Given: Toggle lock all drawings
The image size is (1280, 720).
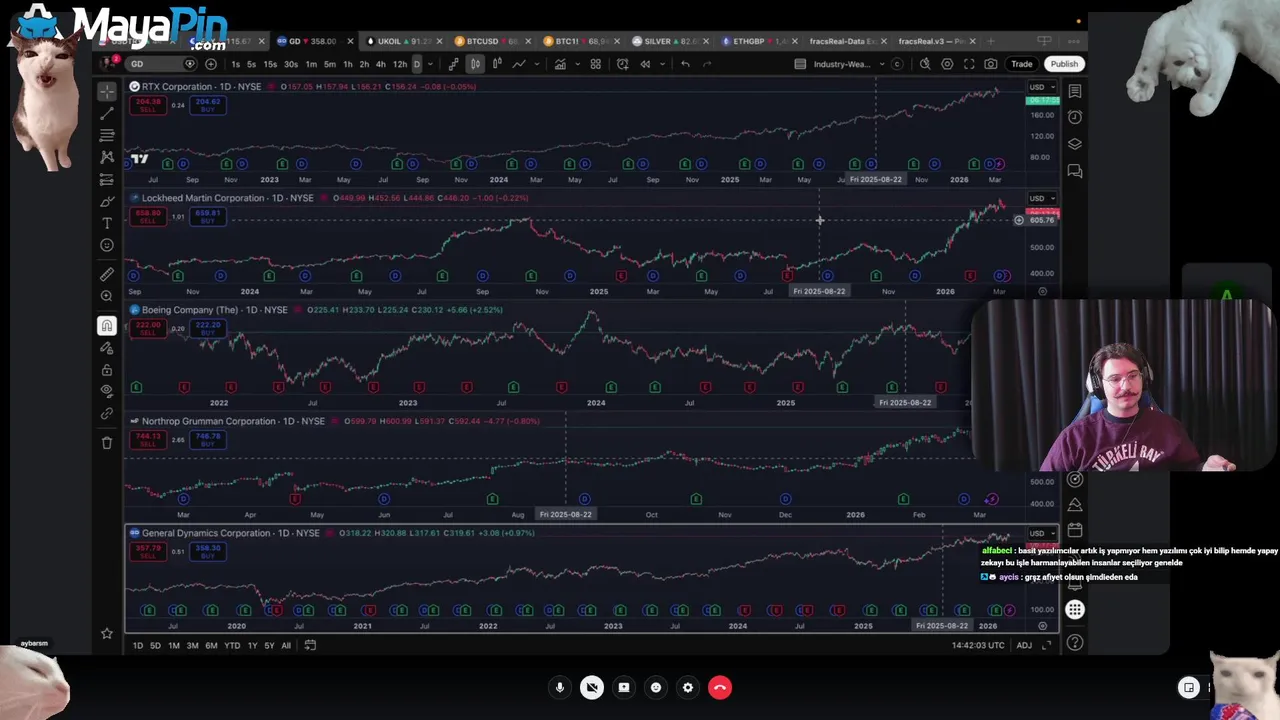Looking at the screenshot, I should pos(107,369).
